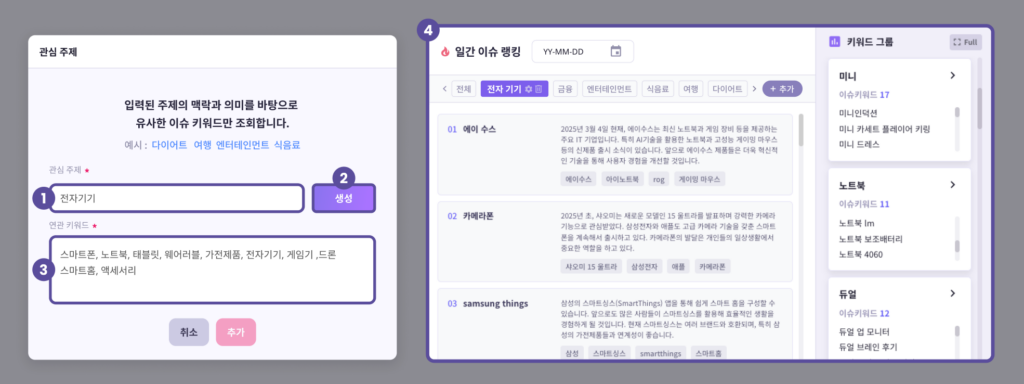
Task: Focus the 관심 주제 input with 전자기기
Action: (x=177, y=199)
